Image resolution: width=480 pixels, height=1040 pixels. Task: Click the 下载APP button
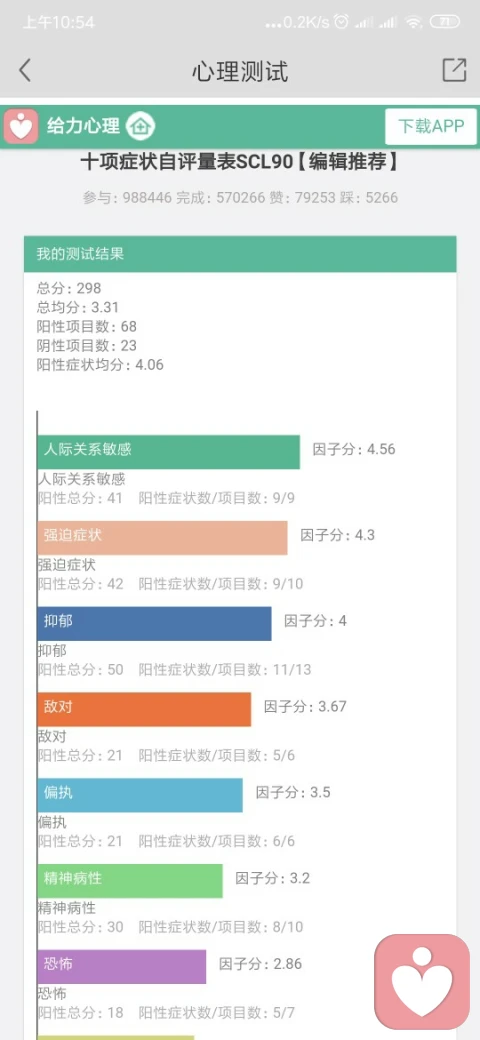point(431,126)
